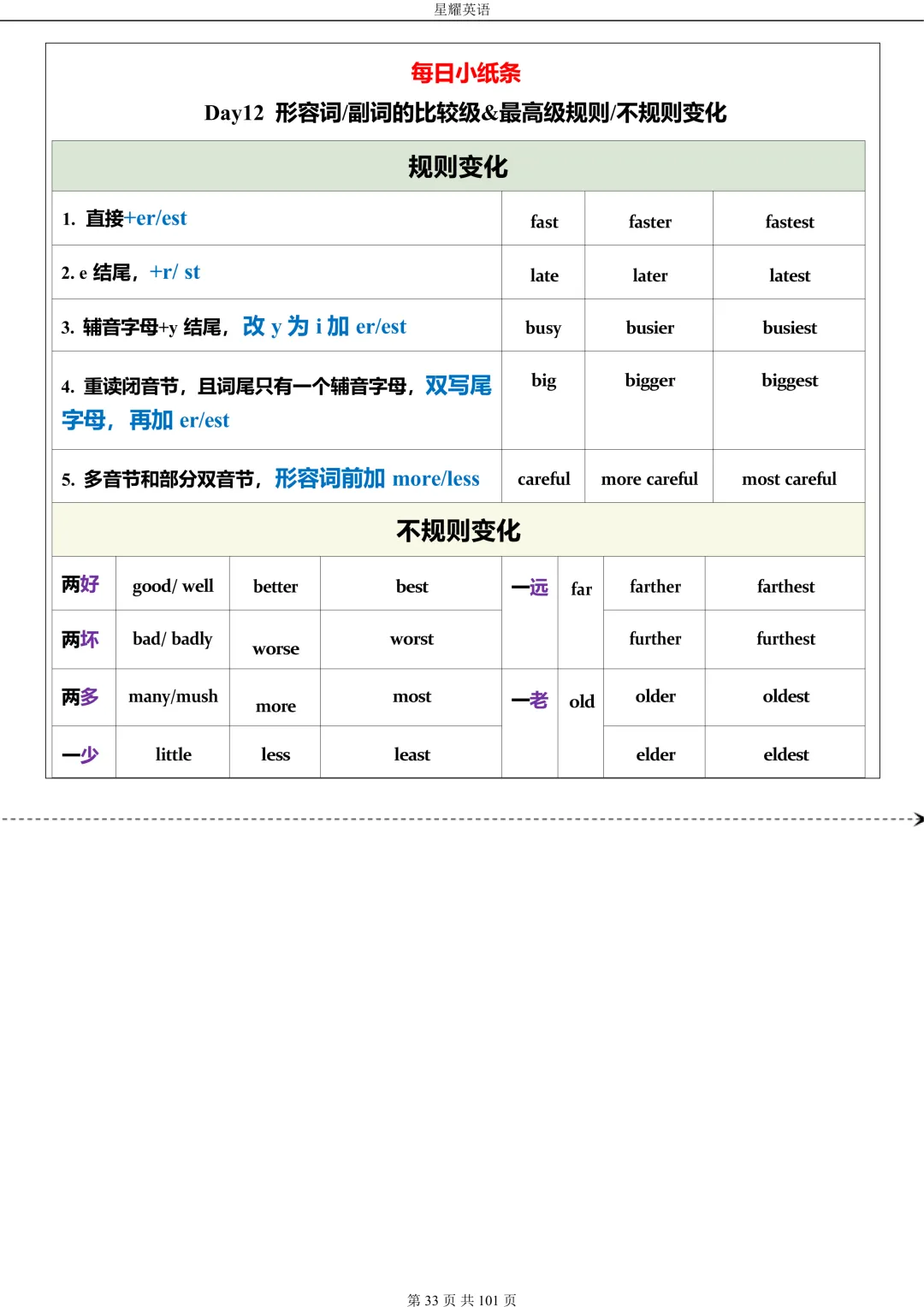Click the page number 第 33 页 共 101 页
Screen dimensions: 924x1307
click(x=463, y=1297)
